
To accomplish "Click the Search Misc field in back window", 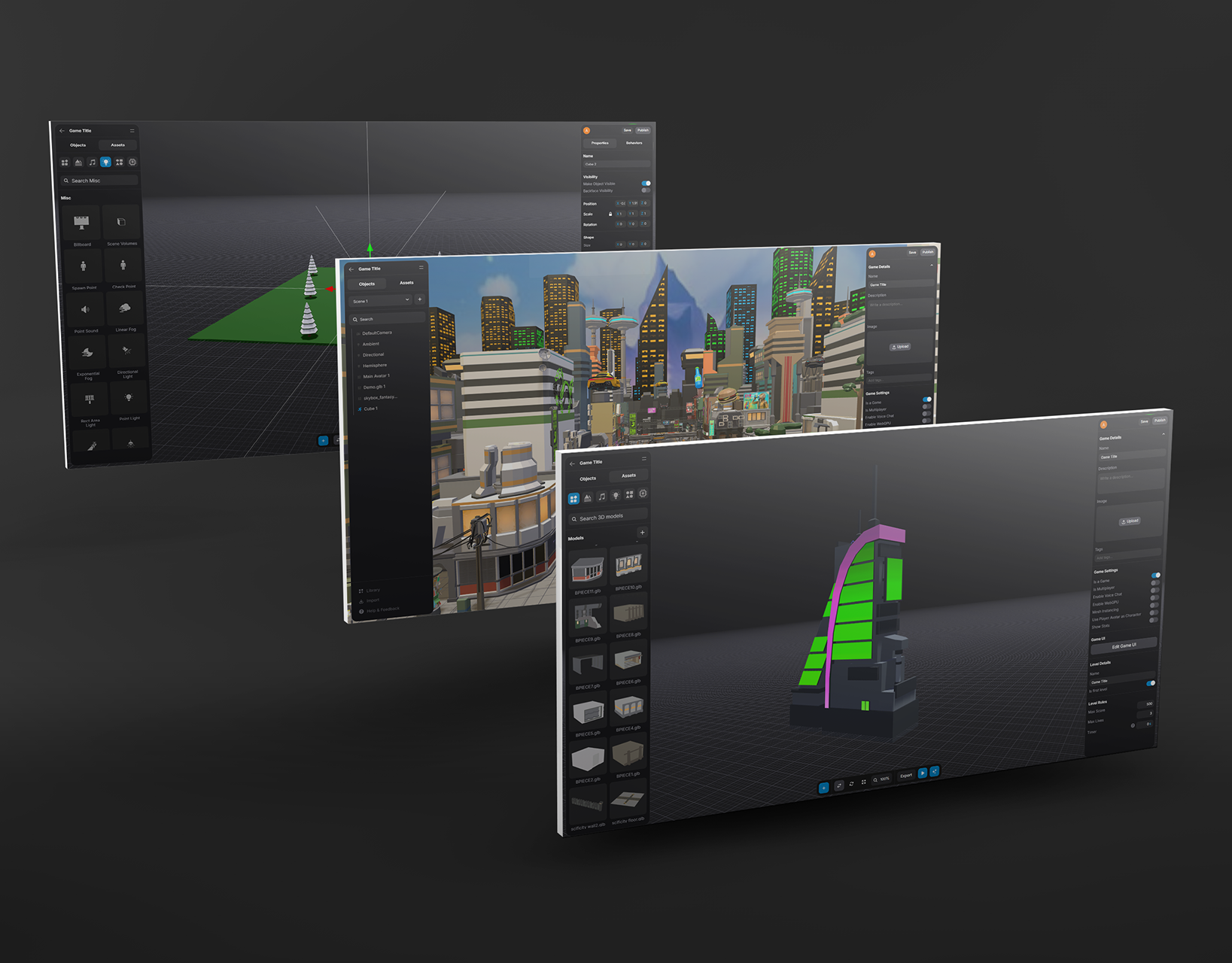I will [99, 181].
